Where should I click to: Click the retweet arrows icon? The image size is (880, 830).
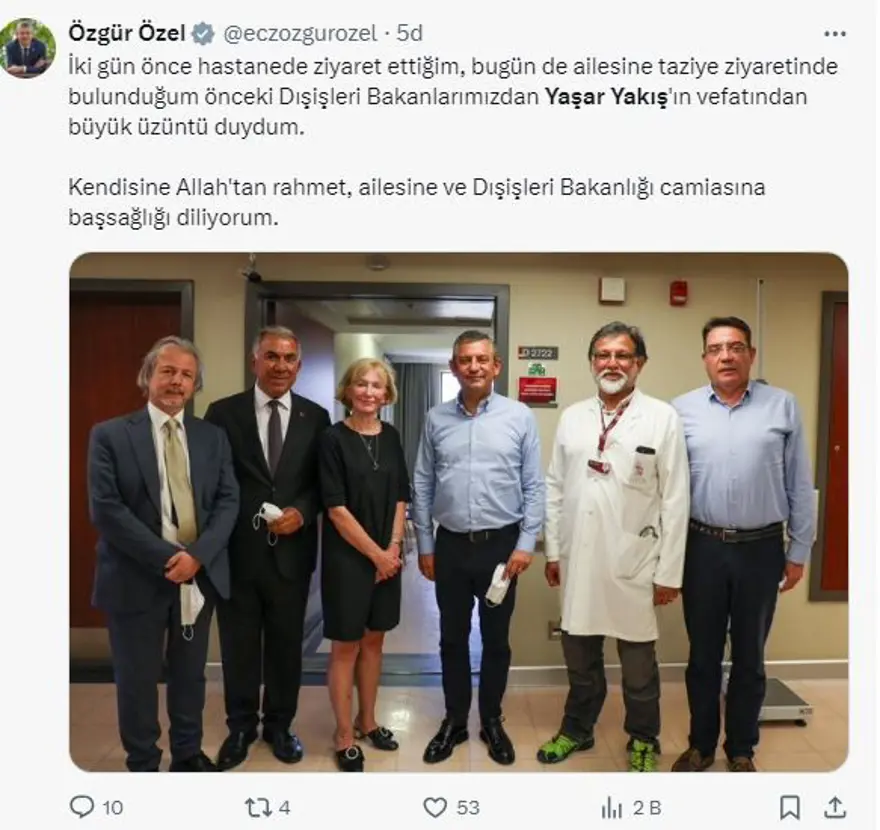click(258, 808)
